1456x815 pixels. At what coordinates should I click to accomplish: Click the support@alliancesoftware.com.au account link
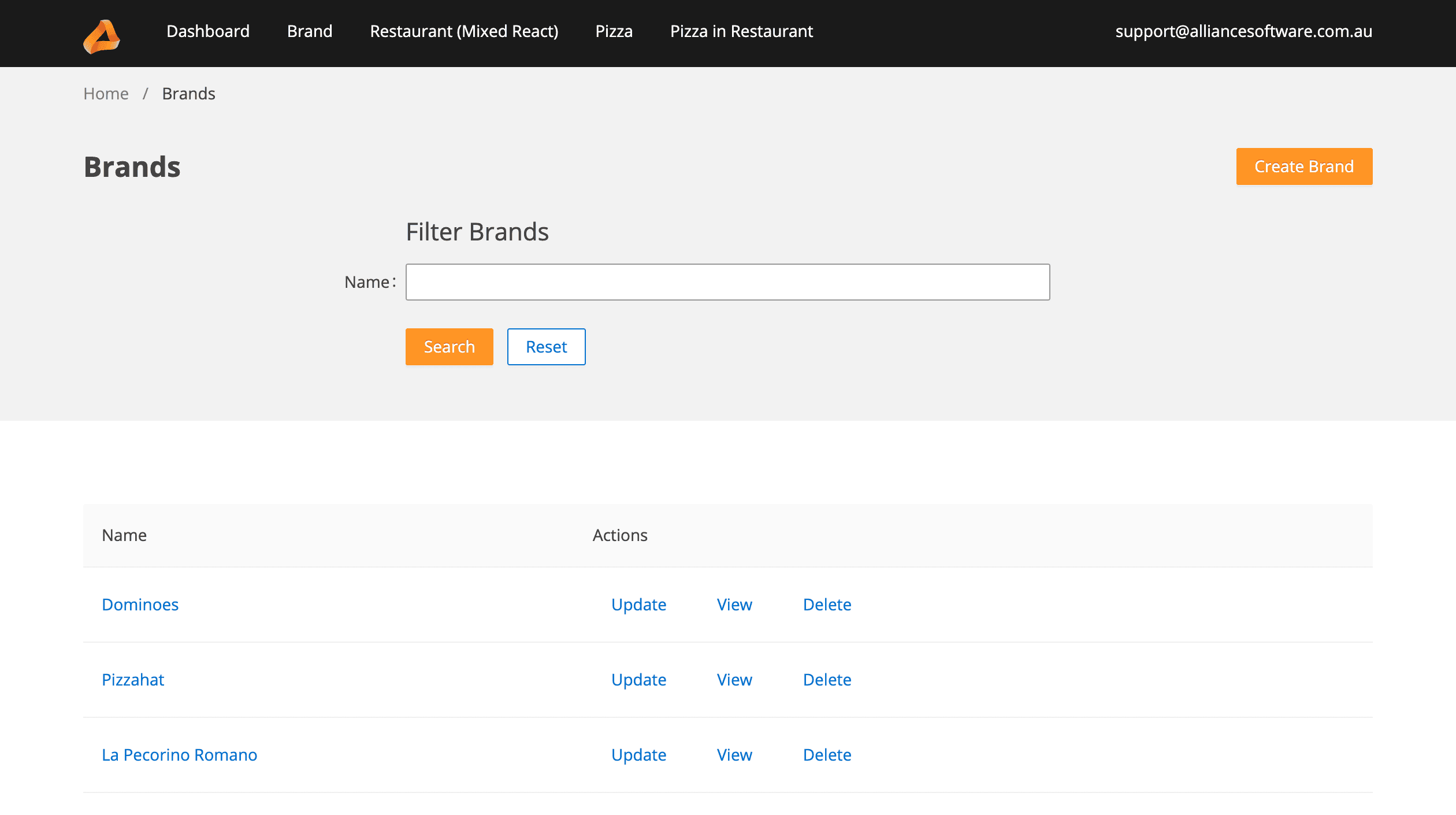click(1243, 31)
